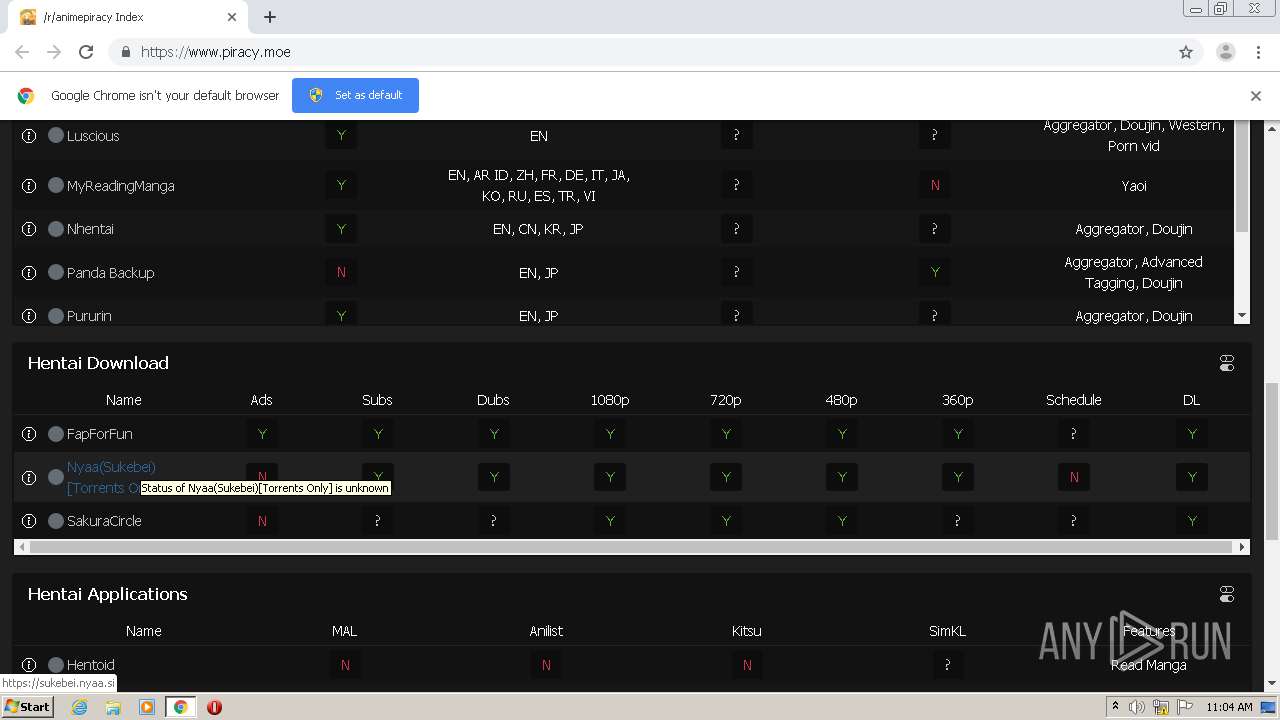Open info icon for Panda Backup row
The image size is (1280, 720).
(x=29, y=273)
